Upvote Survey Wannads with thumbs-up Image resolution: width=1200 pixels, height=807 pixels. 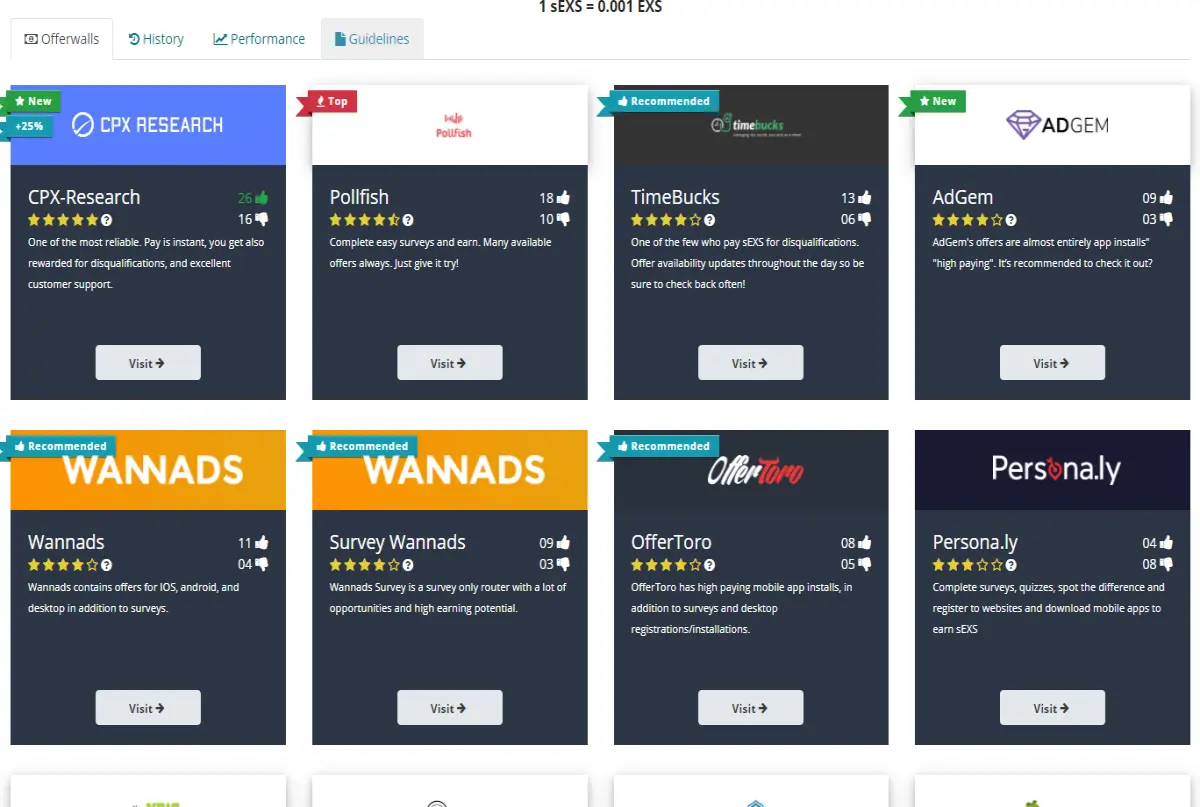563,543
